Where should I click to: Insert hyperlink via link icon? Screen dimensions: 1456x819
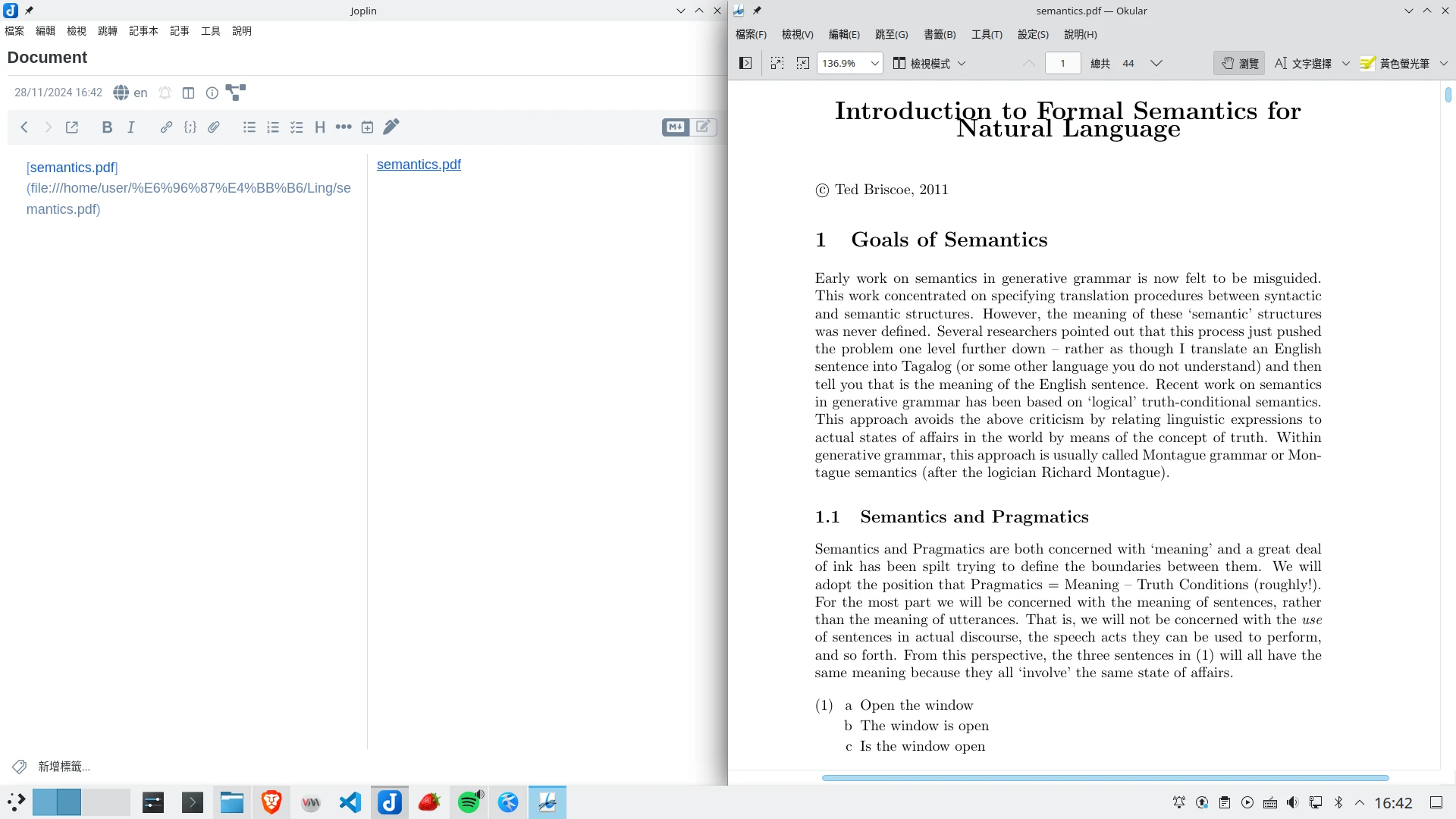(166, 127)
